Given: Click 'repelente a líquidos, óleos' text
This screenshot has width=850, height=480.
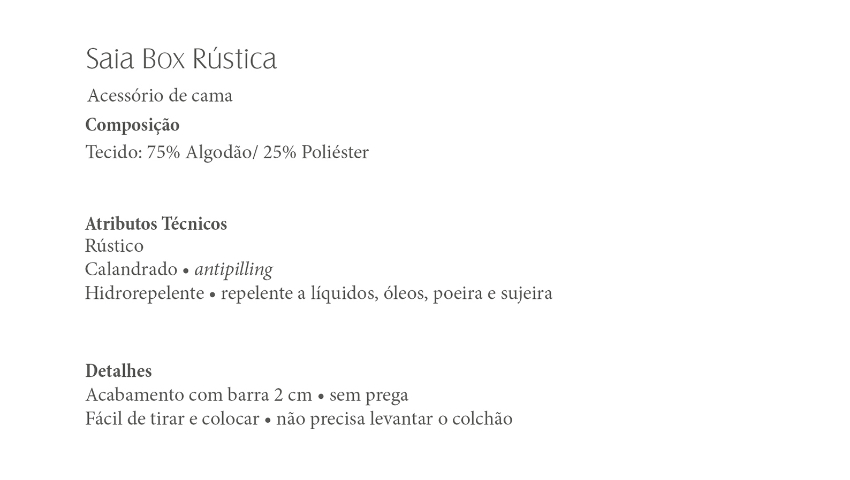Looking at the screenshot, I should (324, 293).
